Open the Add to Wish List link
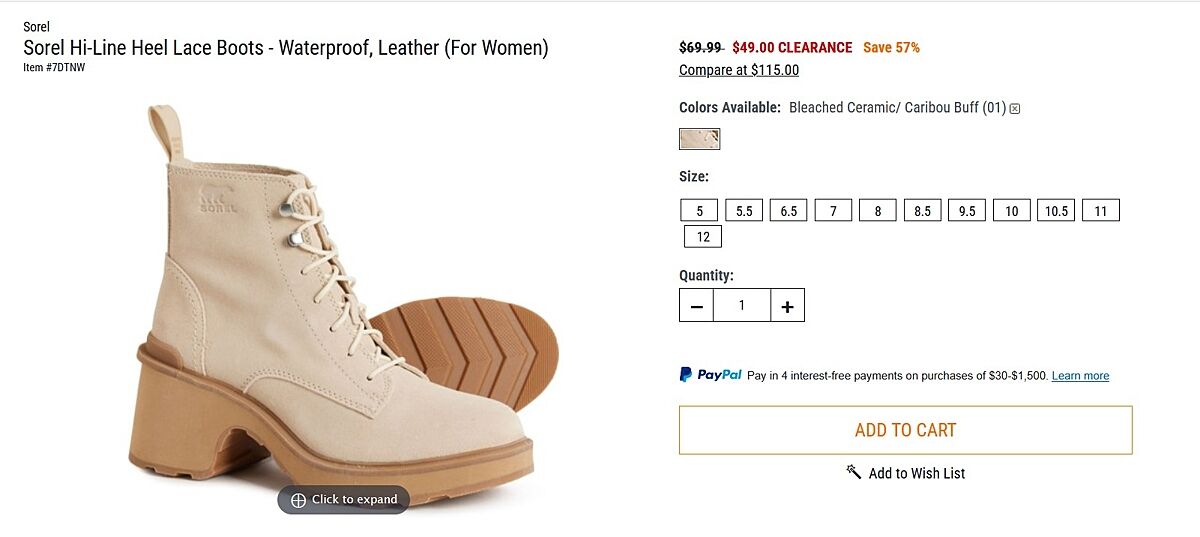This screenshot has width=1200, height=537. click(916, 473)
